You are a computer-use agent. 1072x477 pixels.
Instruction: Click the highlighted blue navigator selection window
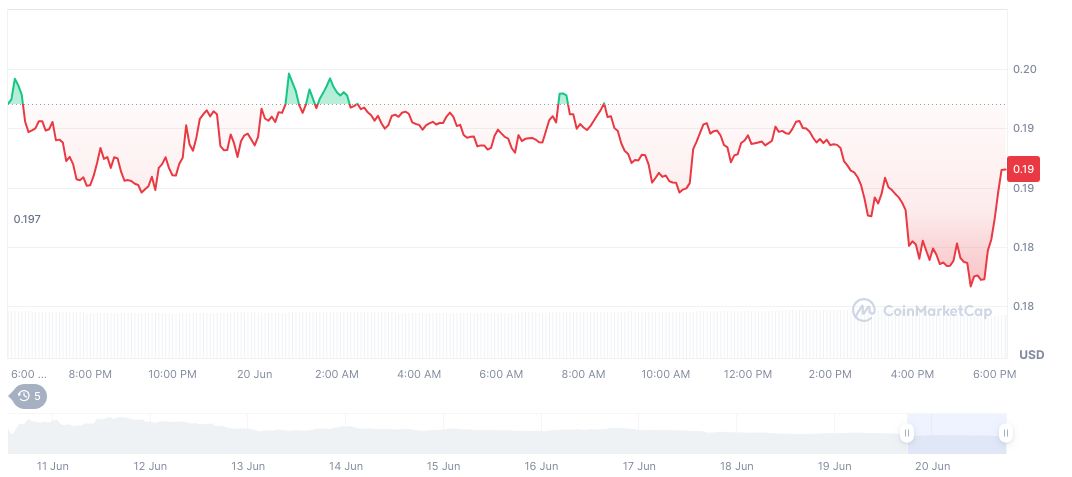(955, 433)
